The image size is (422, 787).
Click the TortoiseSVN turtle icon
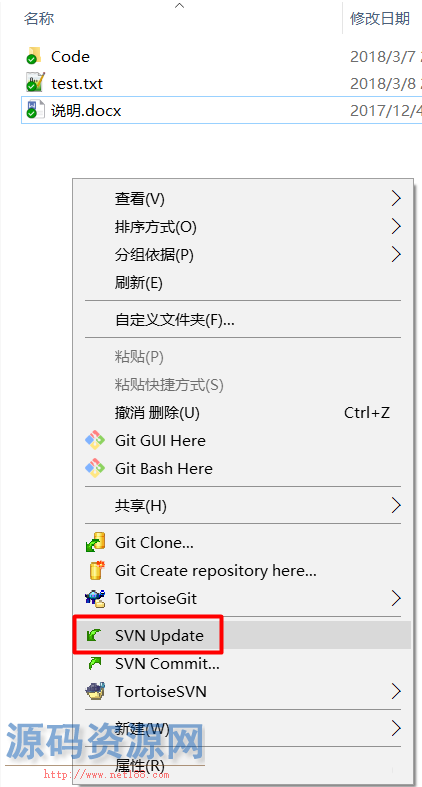coord(95,692)
